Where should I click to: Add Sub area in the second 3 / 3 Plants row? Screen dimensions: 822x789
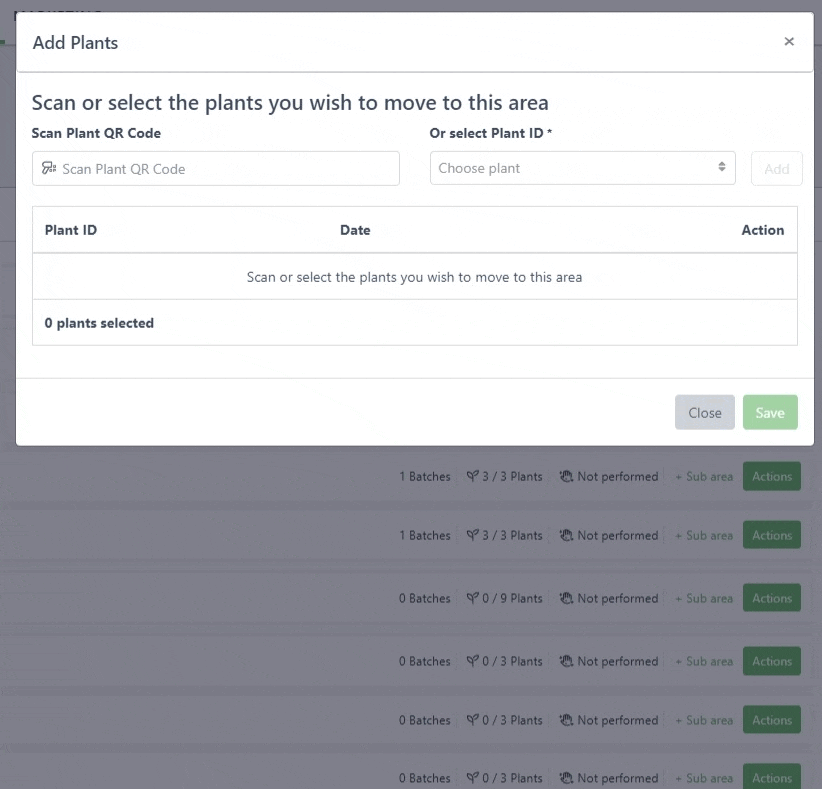point(704,536)
